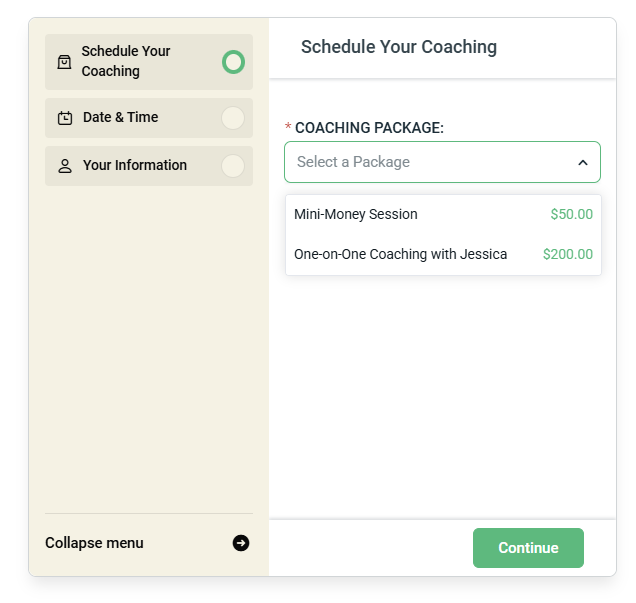
Task: Click the $200.00 price label
Action: click(568, 254)
